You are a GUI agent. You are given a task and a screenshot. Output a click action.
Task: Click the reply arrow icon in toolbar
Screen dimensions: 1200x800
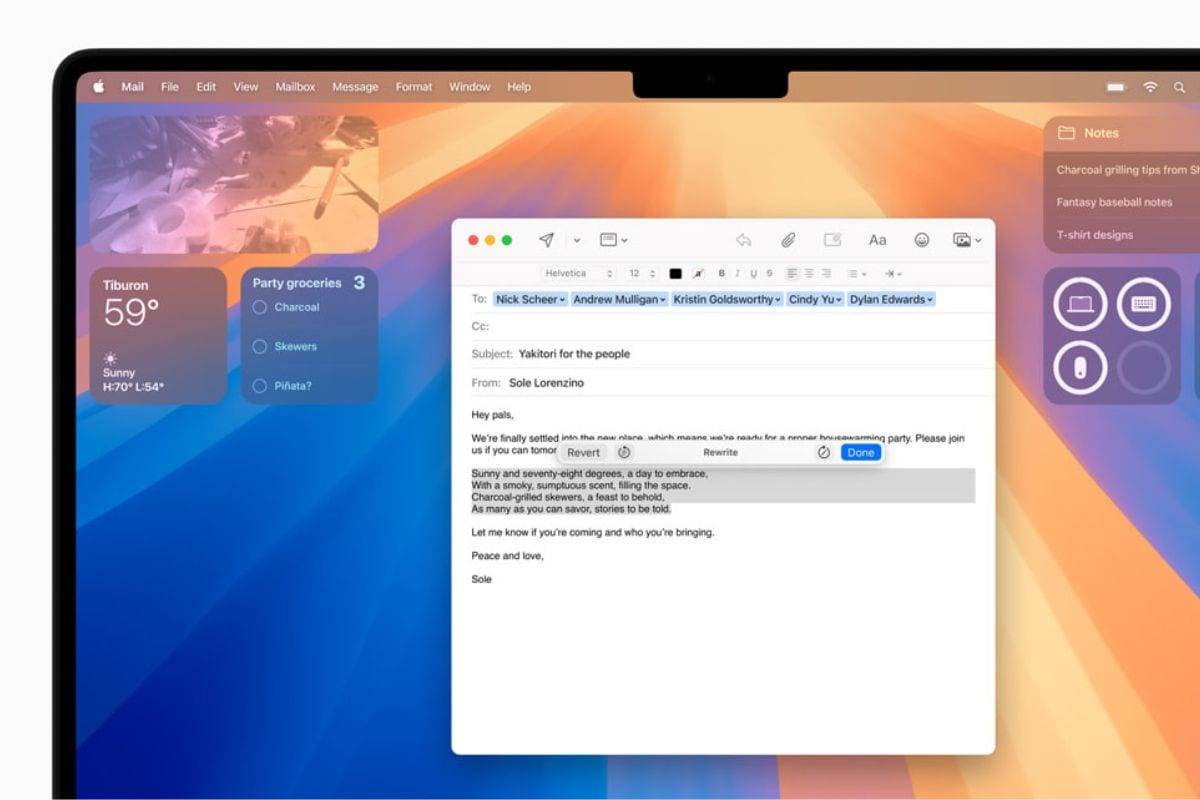743,240
